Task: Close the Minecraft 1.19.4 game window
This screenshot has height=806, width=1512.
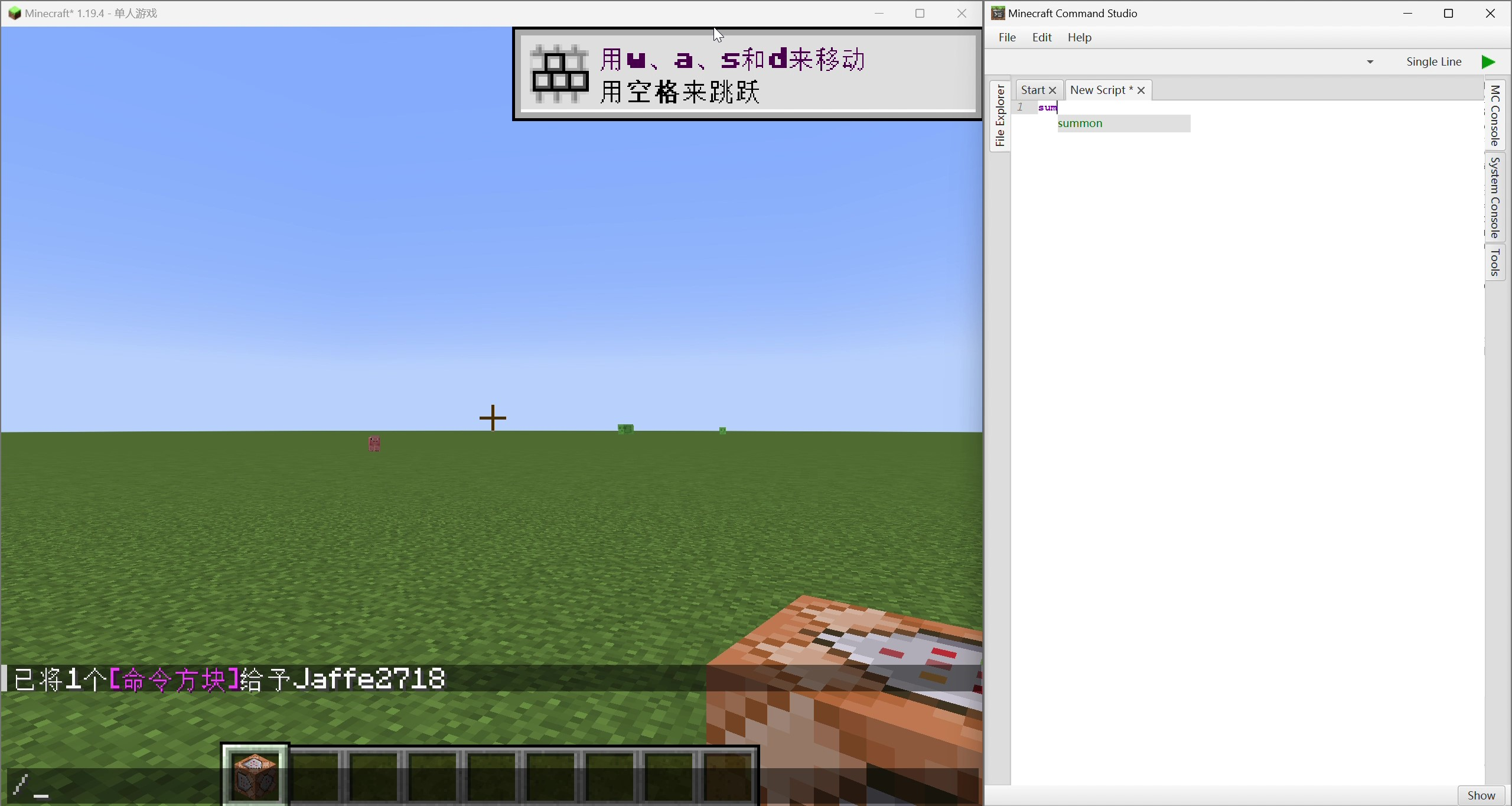Action: 962,13
